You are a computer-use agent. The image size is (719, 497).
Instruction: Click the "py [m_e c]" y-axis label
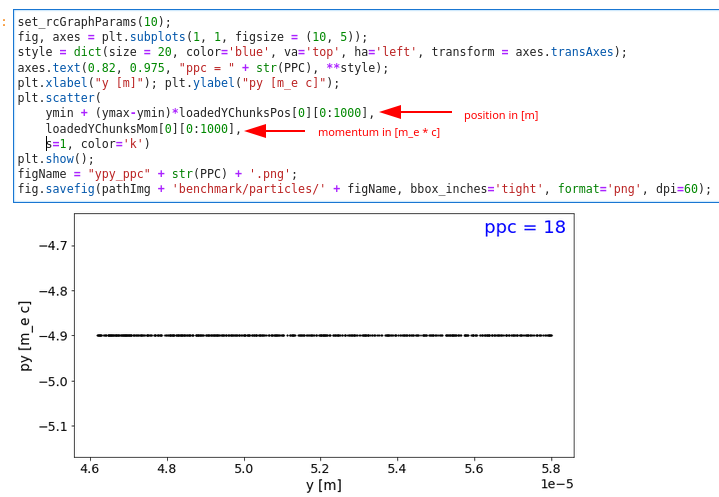(x=26, y=336)
